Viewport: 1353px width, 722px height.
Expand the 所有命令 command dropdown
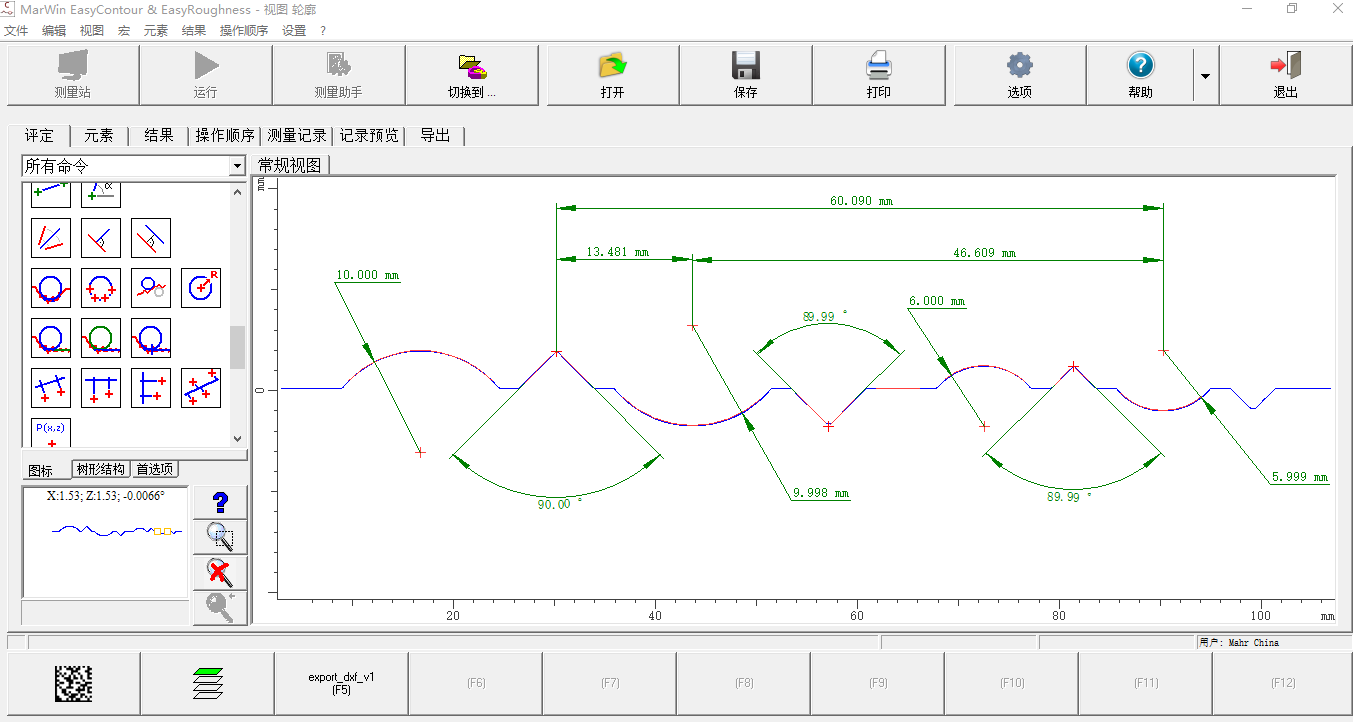tap(237, 166)
